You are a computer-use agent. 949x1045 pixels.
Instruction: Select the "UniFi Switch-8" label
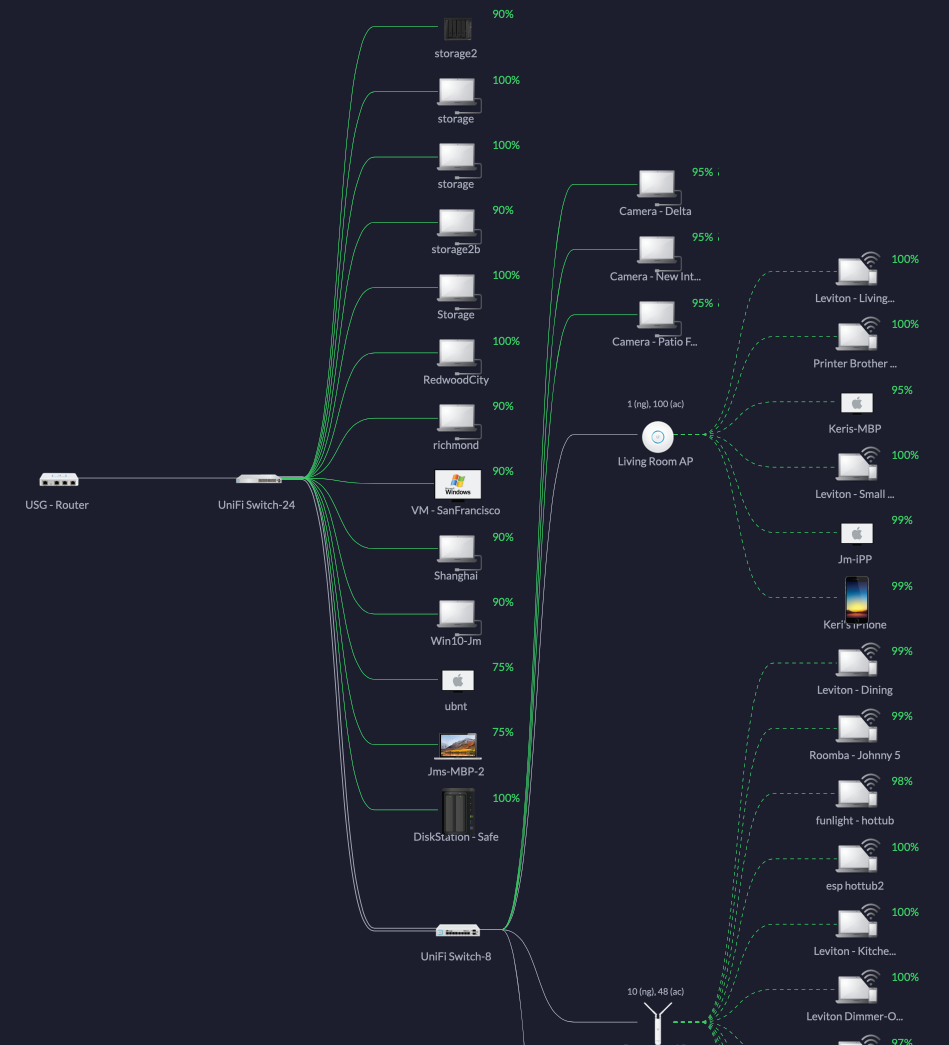[x=456, y=957]
